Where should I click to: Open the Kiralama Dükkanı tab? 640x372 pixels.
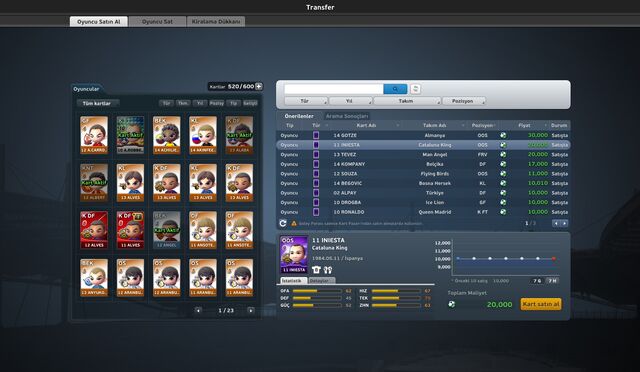coord(216,22)
